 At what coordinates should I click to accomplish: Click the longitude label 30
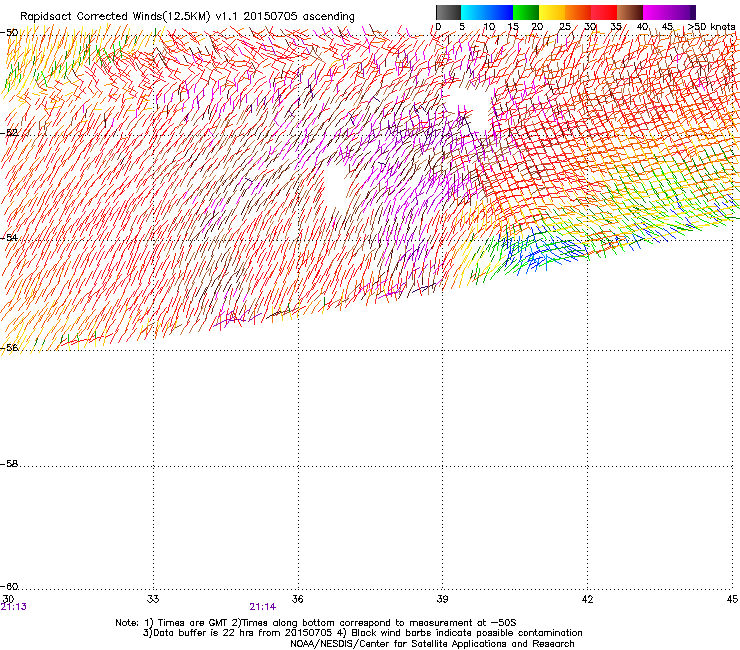click(8, 599)
